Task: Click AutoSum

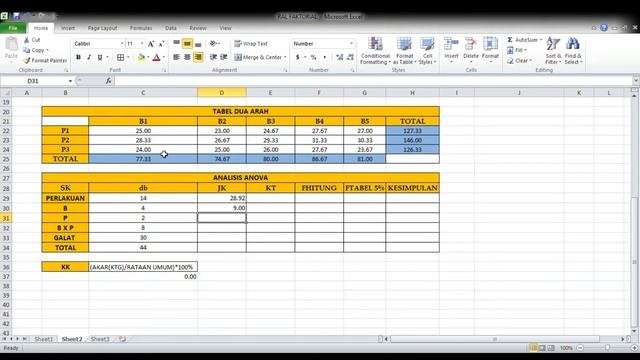Action: [524, 40]
